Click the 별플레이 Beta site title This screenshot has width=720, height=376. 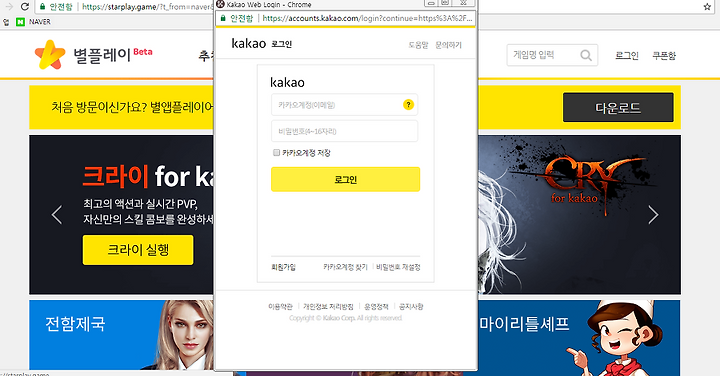(x=112, y=55)
